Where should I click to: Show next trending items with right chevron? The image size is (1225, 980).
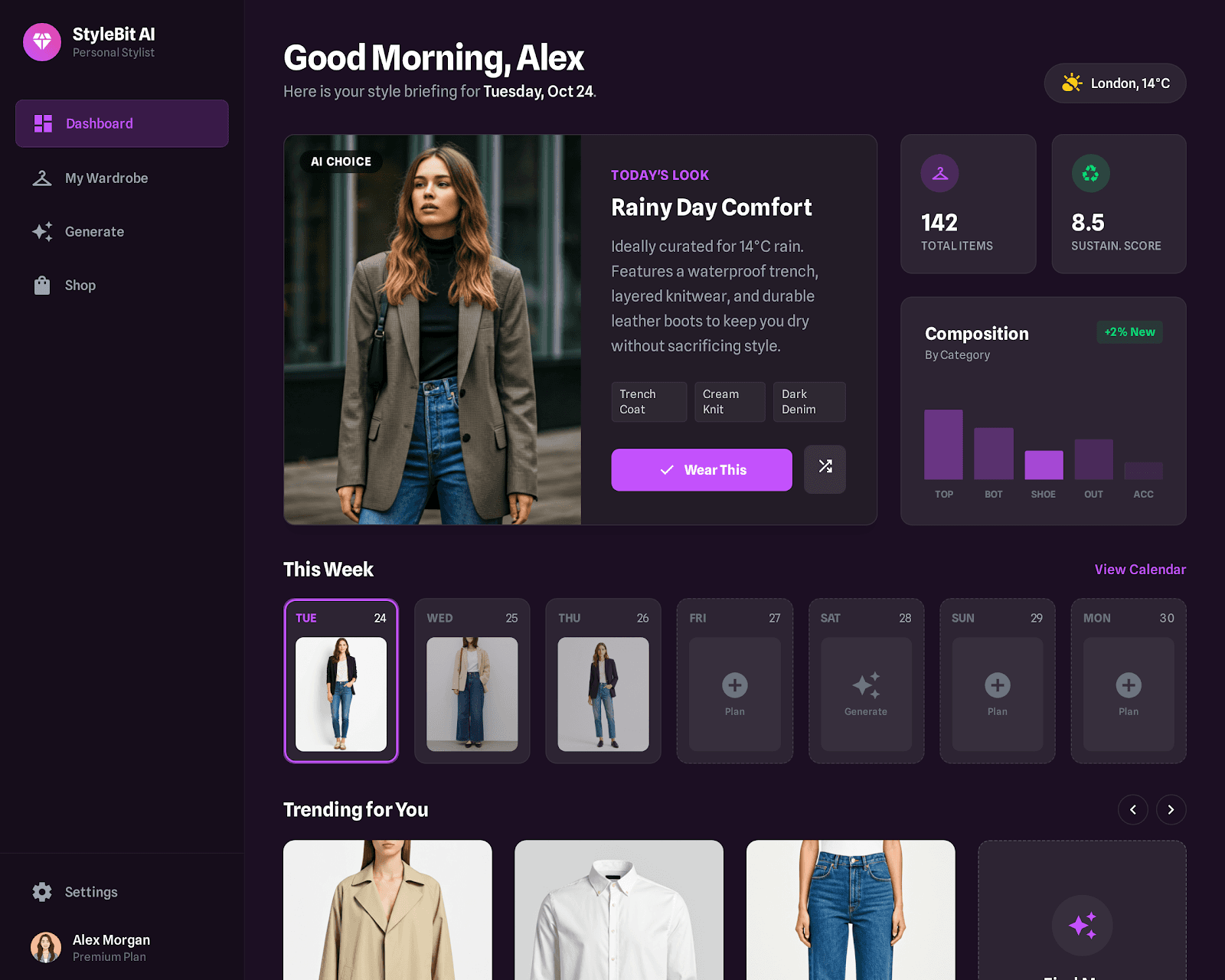[1171, 809]
